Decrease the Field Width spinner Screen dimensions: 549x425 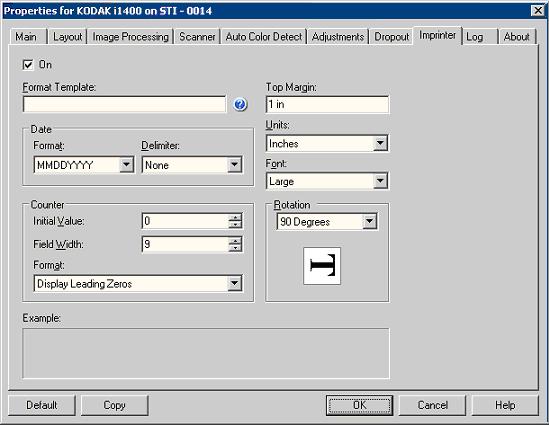tap(235, 248)
